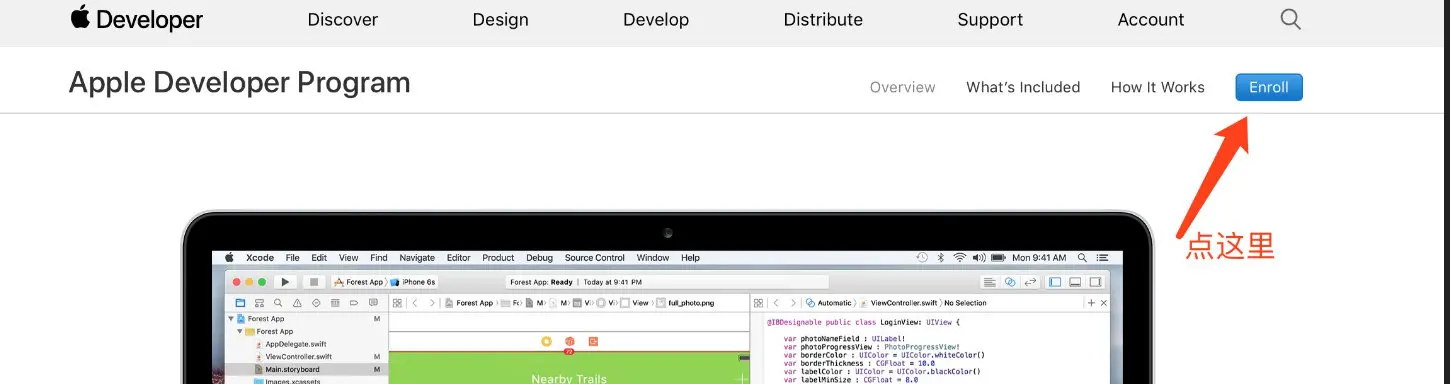Select the Overview tab
The width and height of the screenshot is (1450, 384).
[x=903, y=87]
